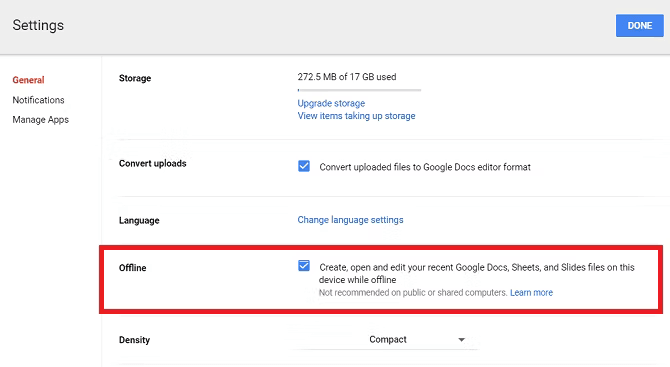Click the Storage section label
The image size is (670, 367).
point(135,78)
